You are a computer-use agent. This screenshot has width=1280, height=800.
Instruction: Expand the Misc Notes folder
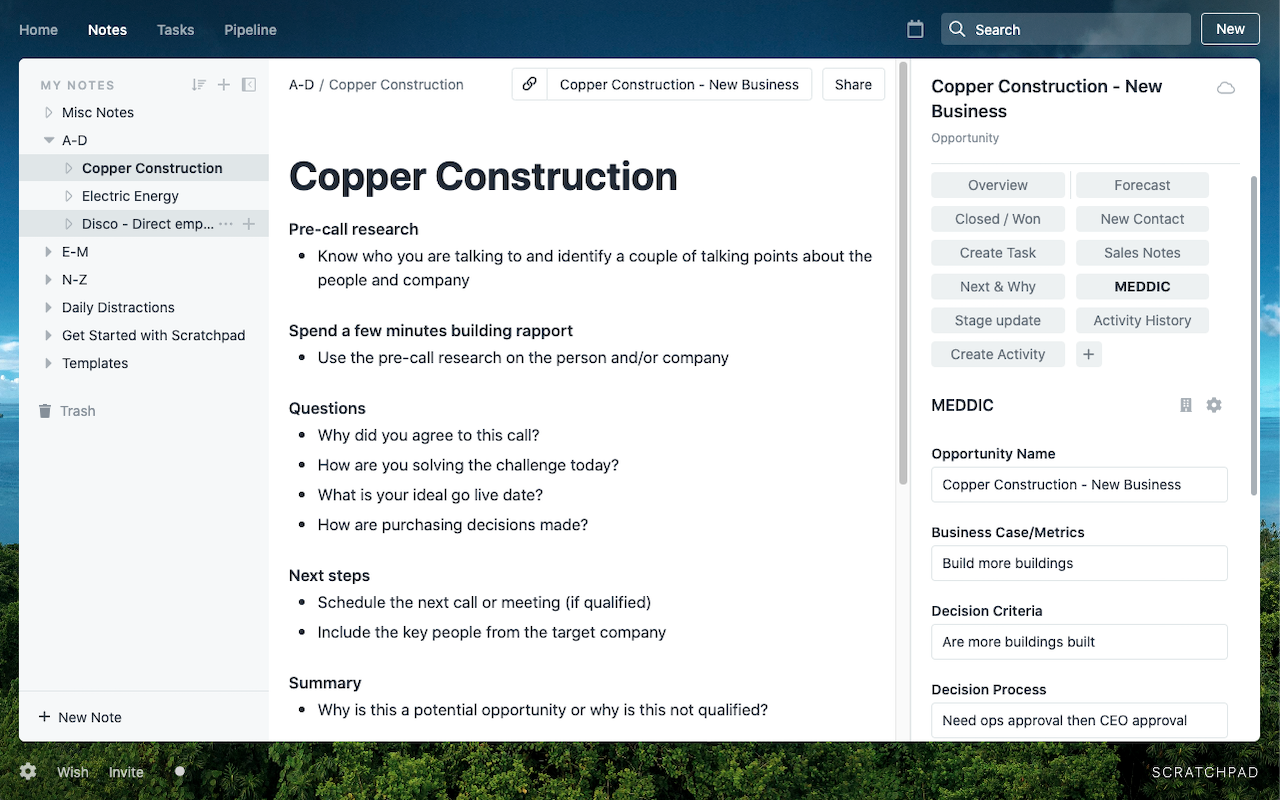click(48, 113)
